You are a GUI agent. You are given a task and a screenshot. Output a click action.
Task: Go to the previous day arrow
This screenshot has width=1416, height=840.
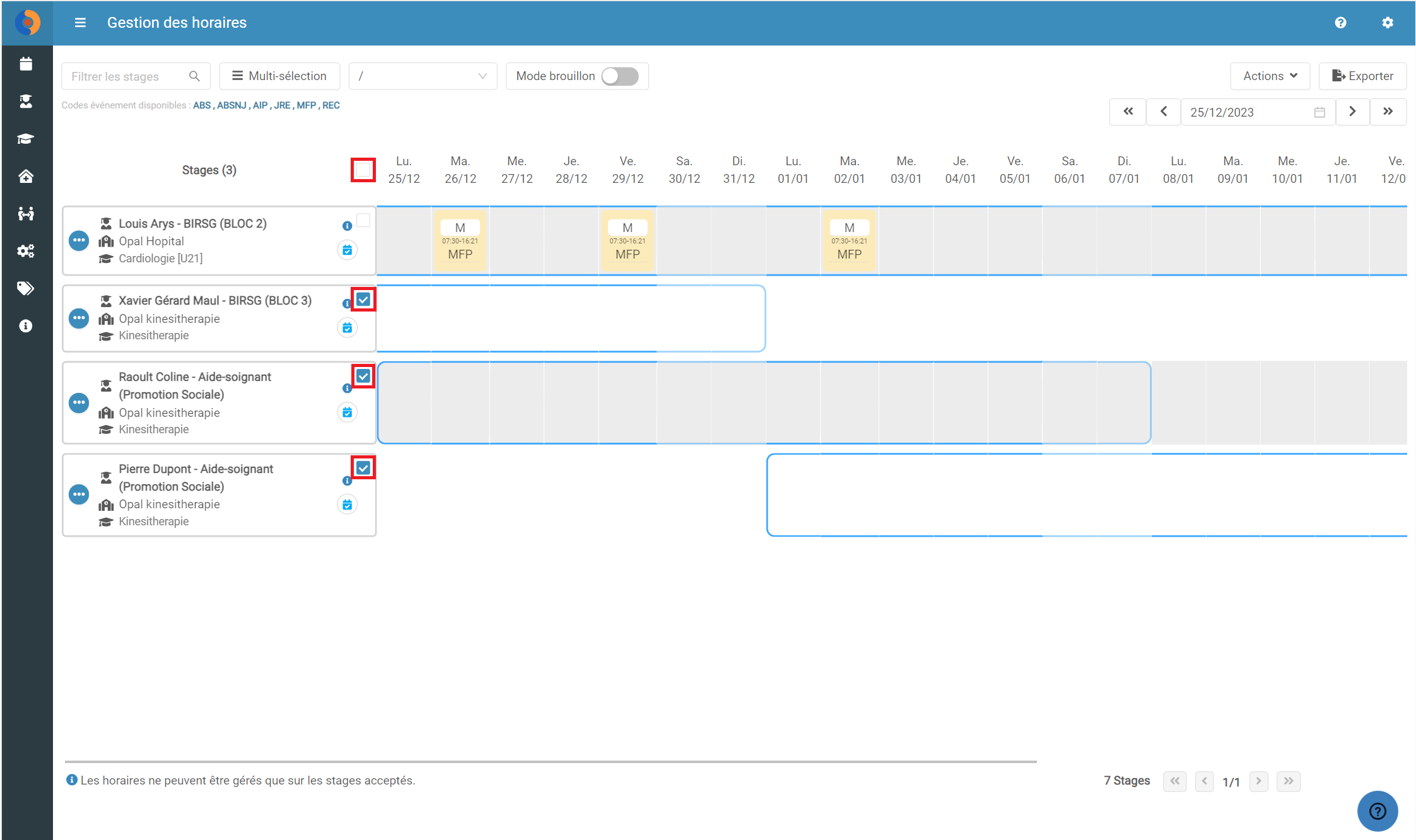1164,112
